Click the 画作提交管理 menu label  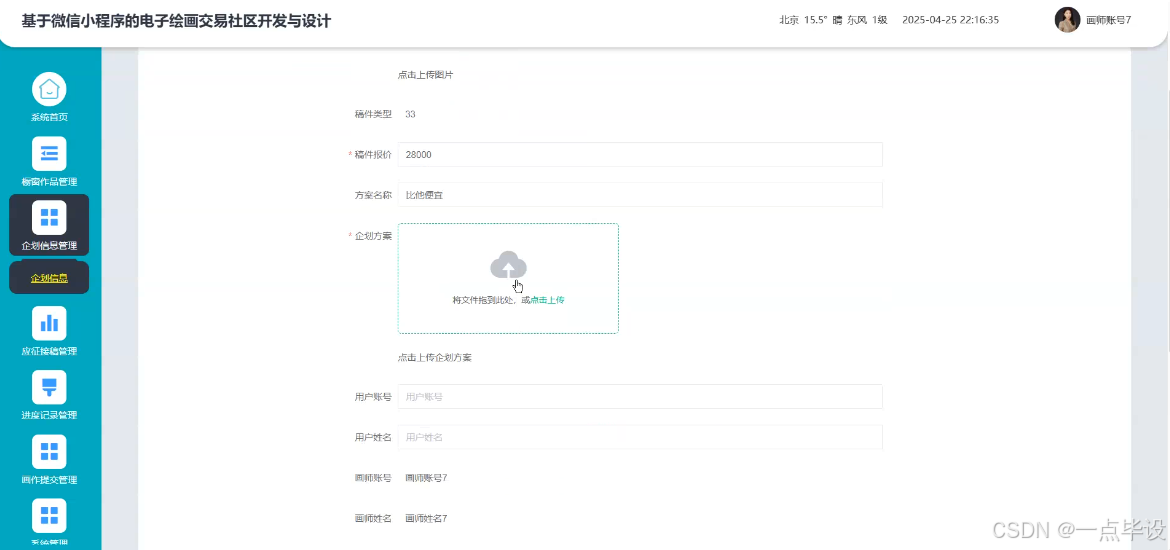point(49,479)
